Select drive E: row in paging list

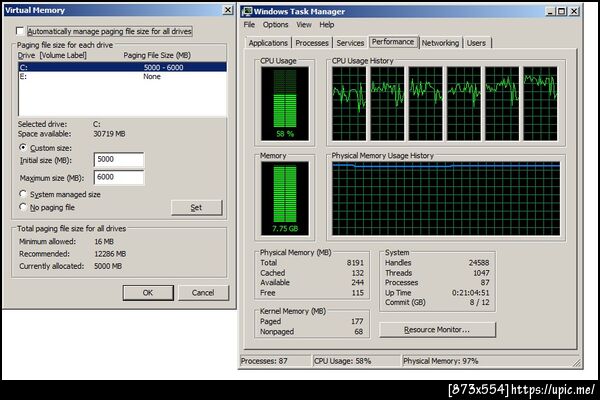[122, 77]
